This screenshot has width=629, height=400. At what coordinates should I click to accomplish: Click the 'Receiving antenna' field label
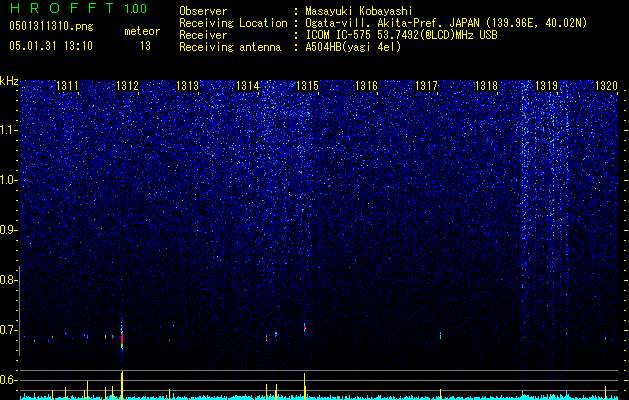230,47
